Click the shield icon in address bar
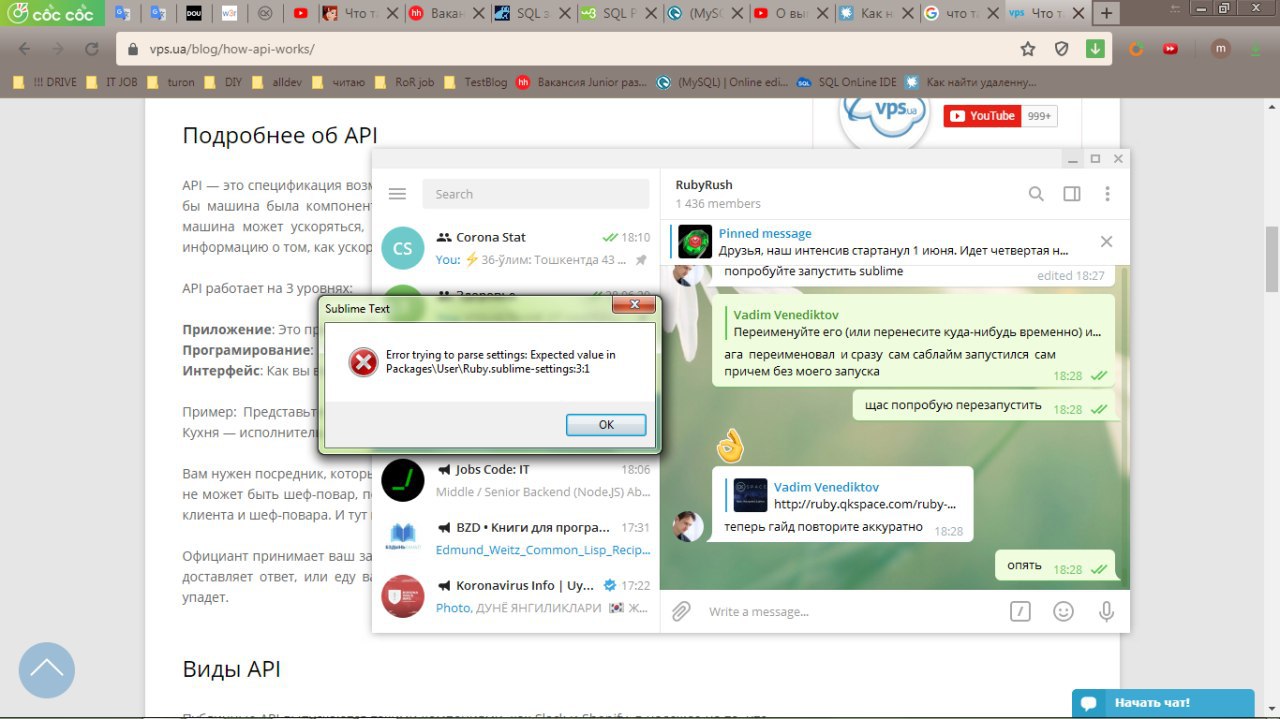1280x719 pixels. coord(1062,49)
